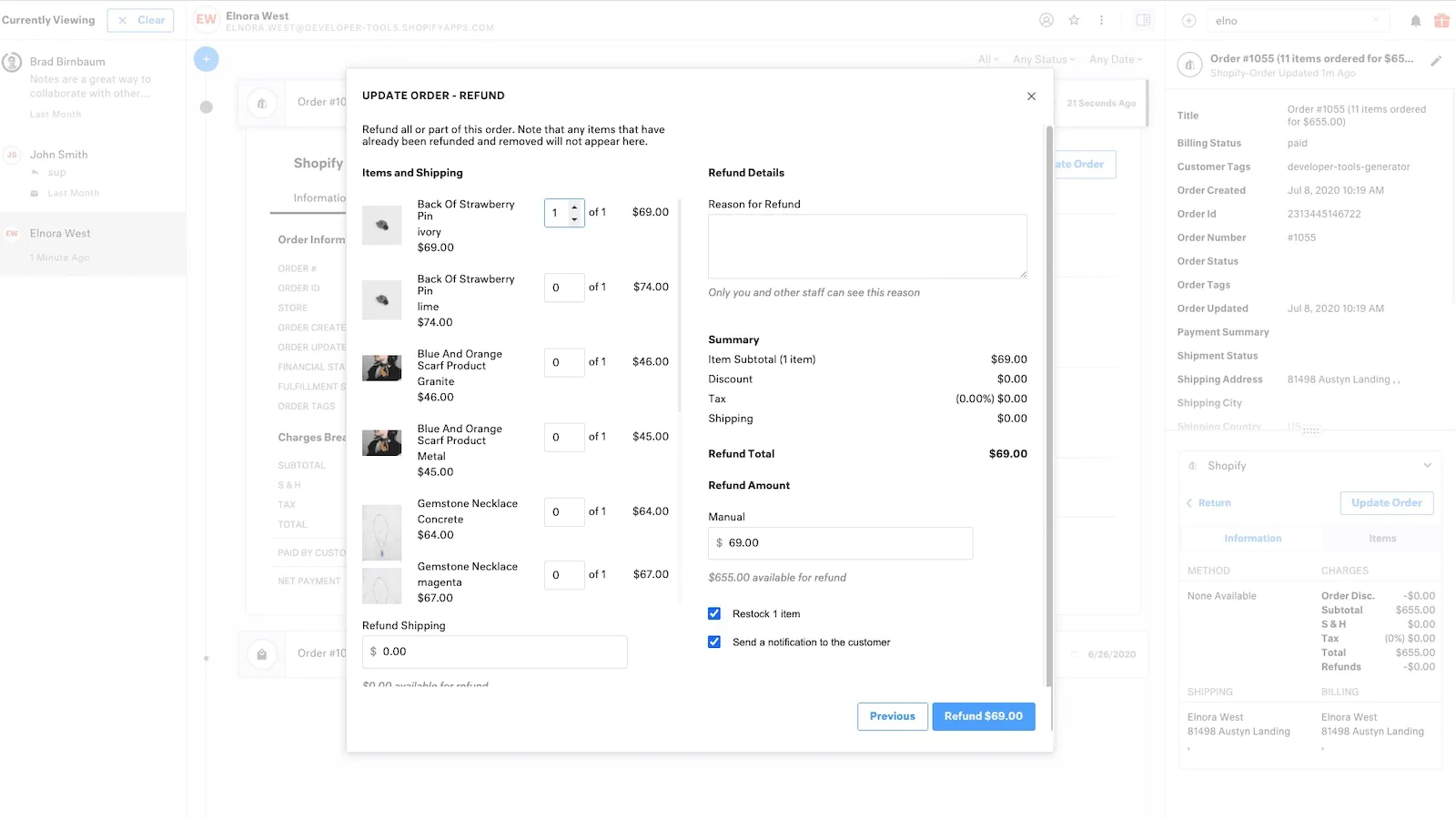Toggle the side panel layout icon
This screenshot has width=1456, height=819.
click(1143, 20)
